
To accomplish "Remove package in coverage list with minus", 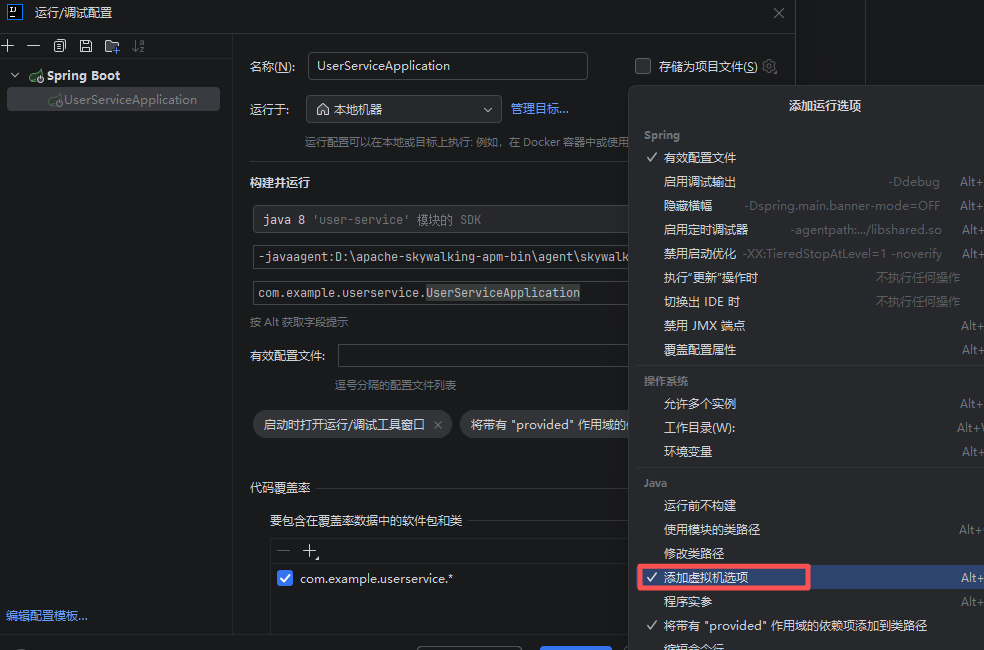I will click(284, 551).
